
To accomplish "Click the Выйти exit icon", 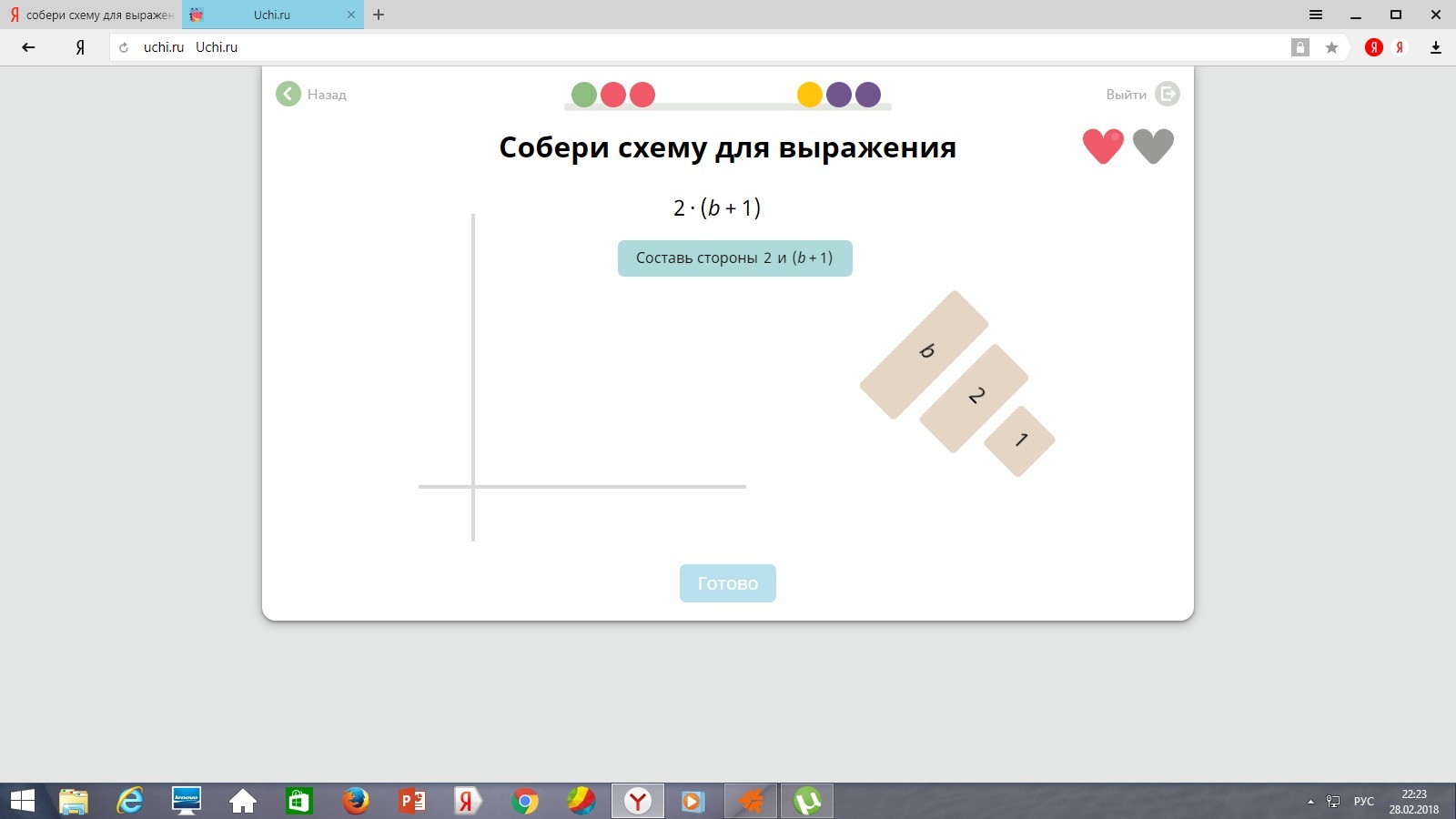I will pos(1167,94).
